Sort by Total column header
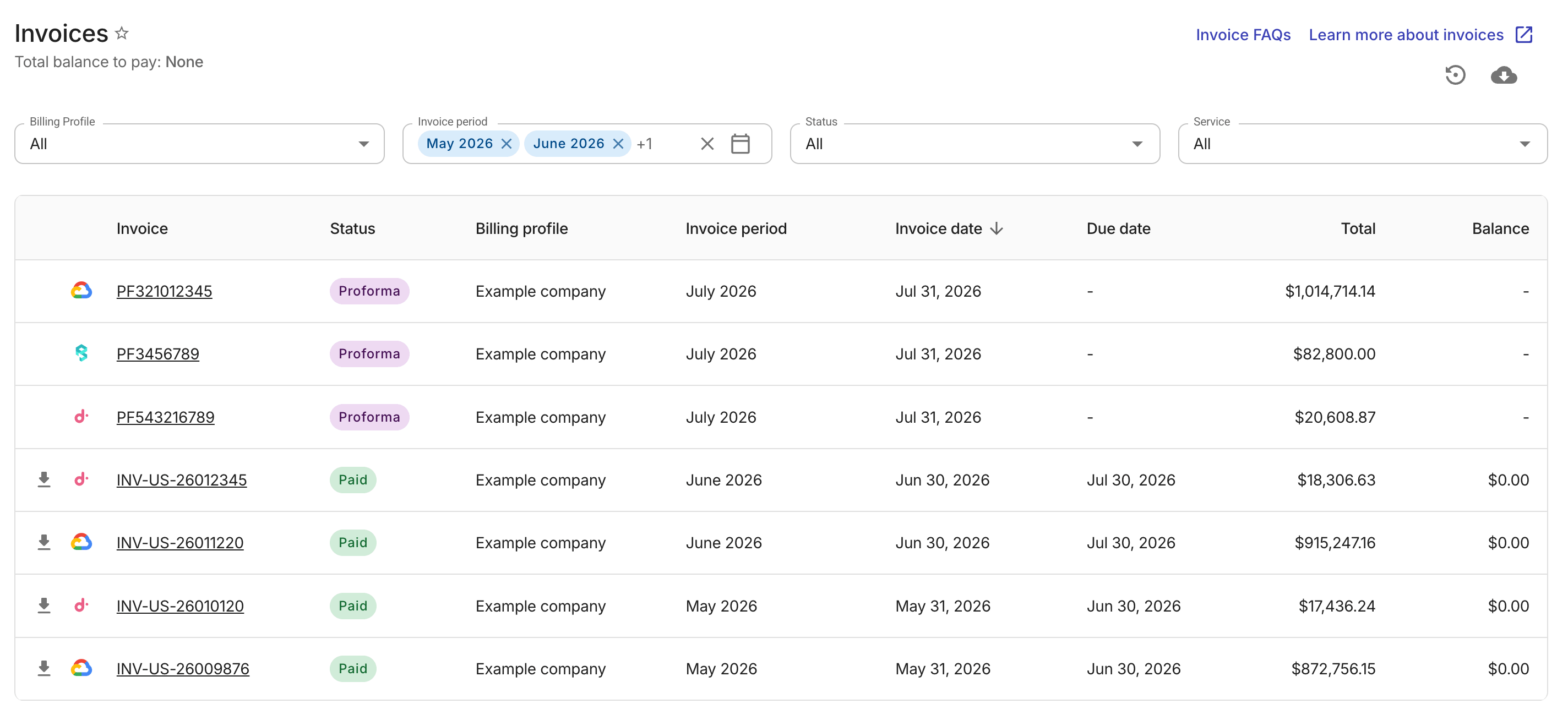The width and height of the screenshot is (1568, 720). tap(1358, 228)
